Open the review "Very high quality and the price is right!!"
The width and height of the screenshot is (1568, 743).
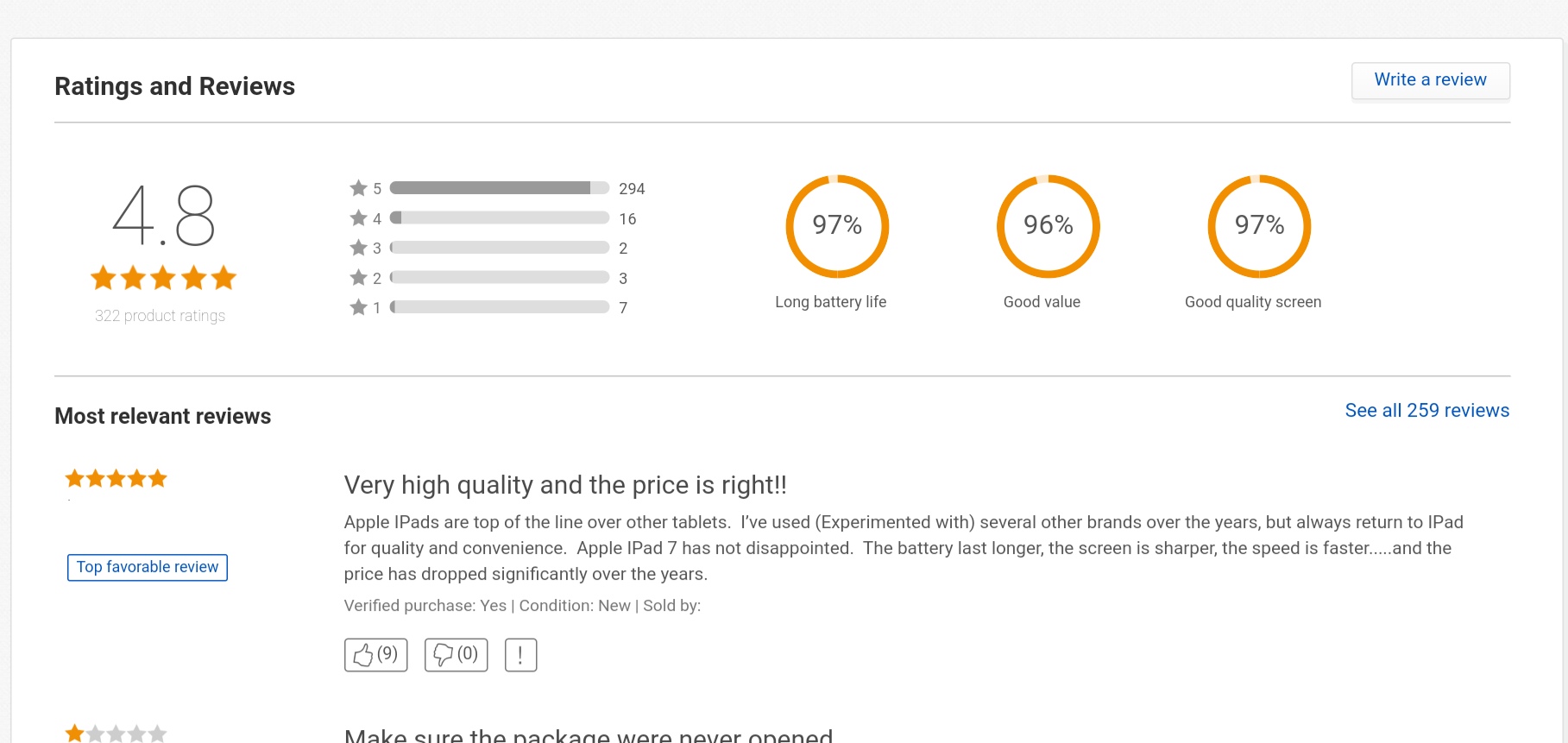[x=566, y=485]
